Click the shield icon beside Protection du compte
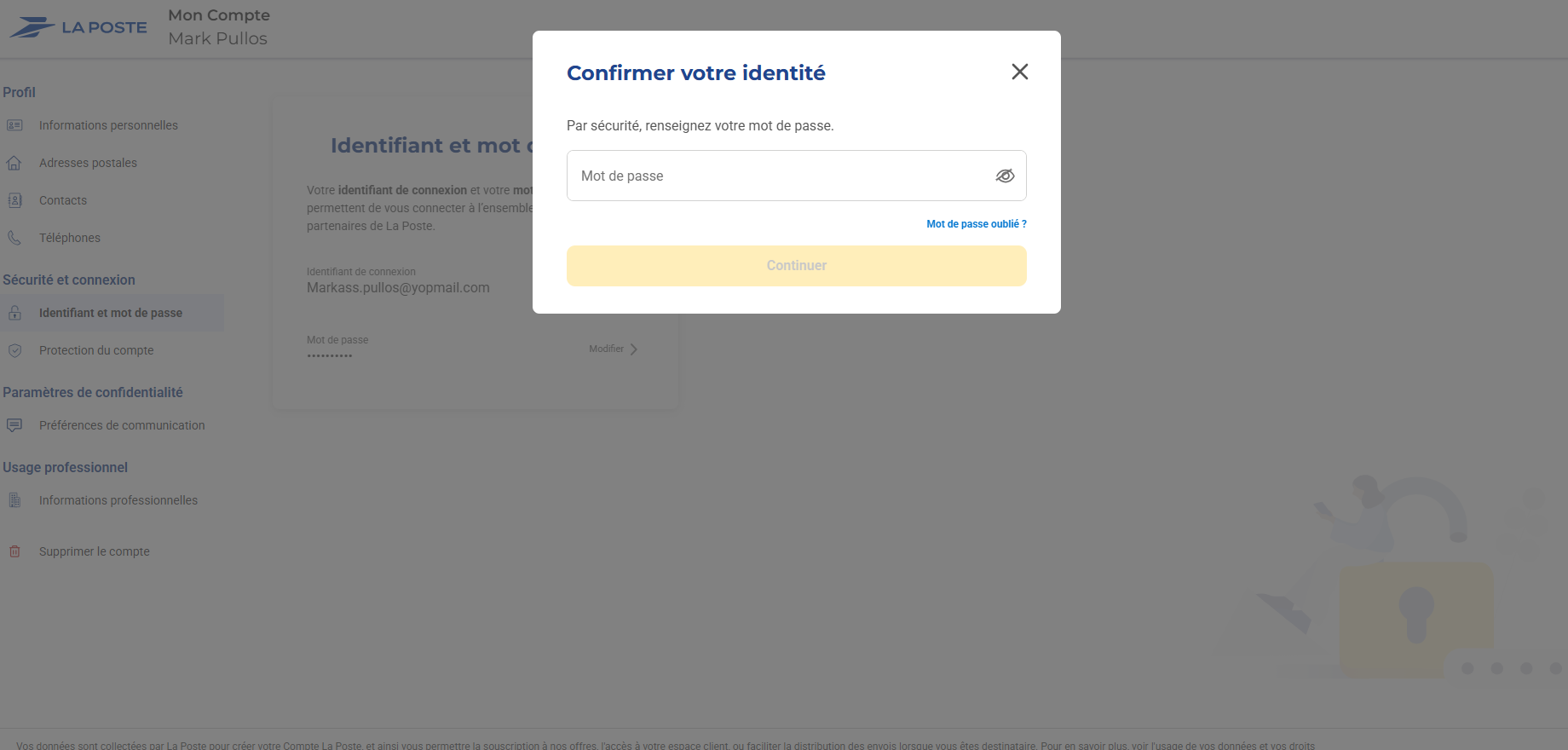Image resolution: width=1568 pixels, height=750 pixels. tap(14, 350)
